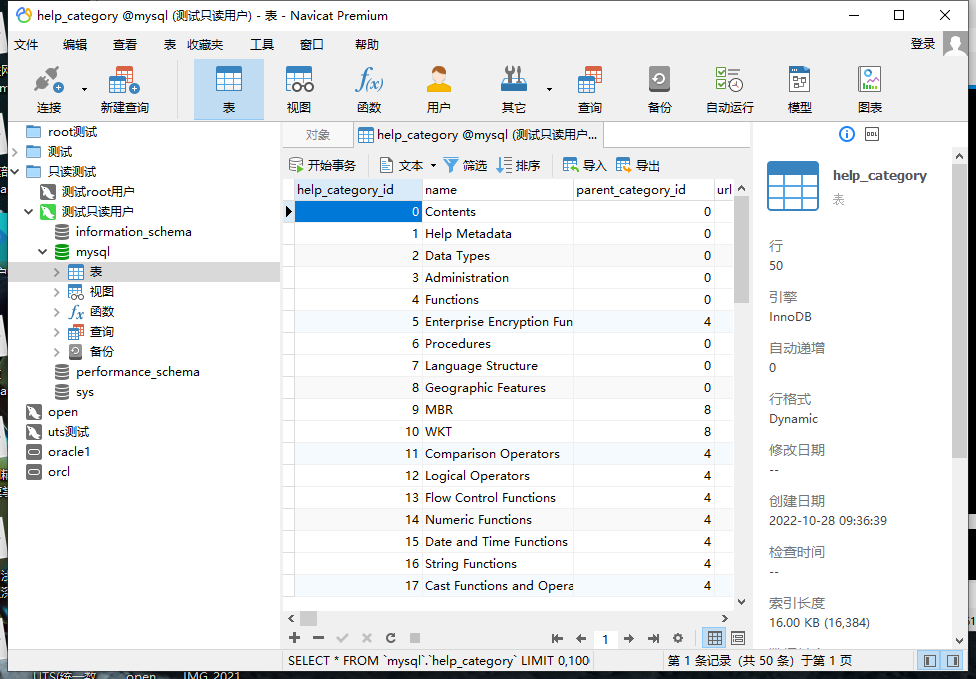
Task: Click Begin Transaction (开始事务) button
Action: click(x=322, y=166)
